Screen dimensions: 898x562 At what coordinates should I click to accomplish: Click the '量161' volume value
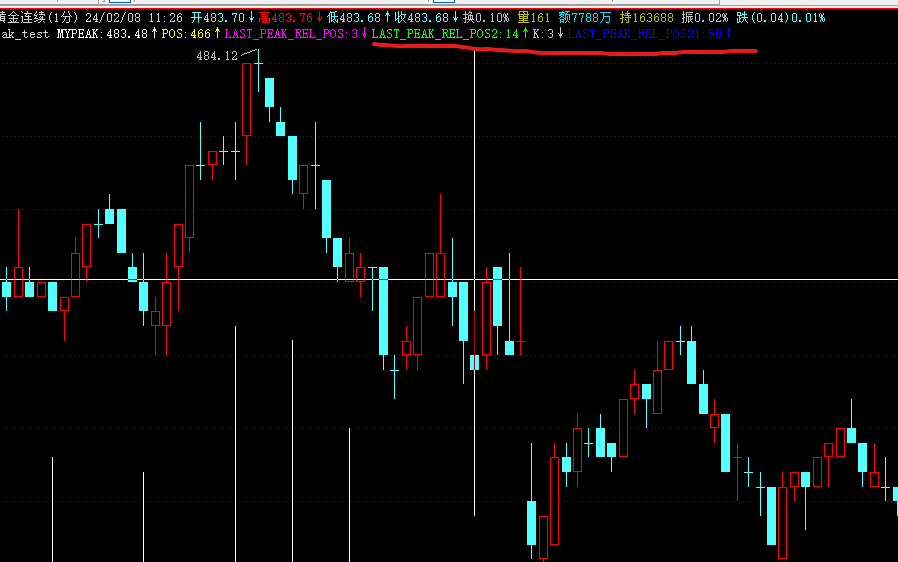(533, 18)
